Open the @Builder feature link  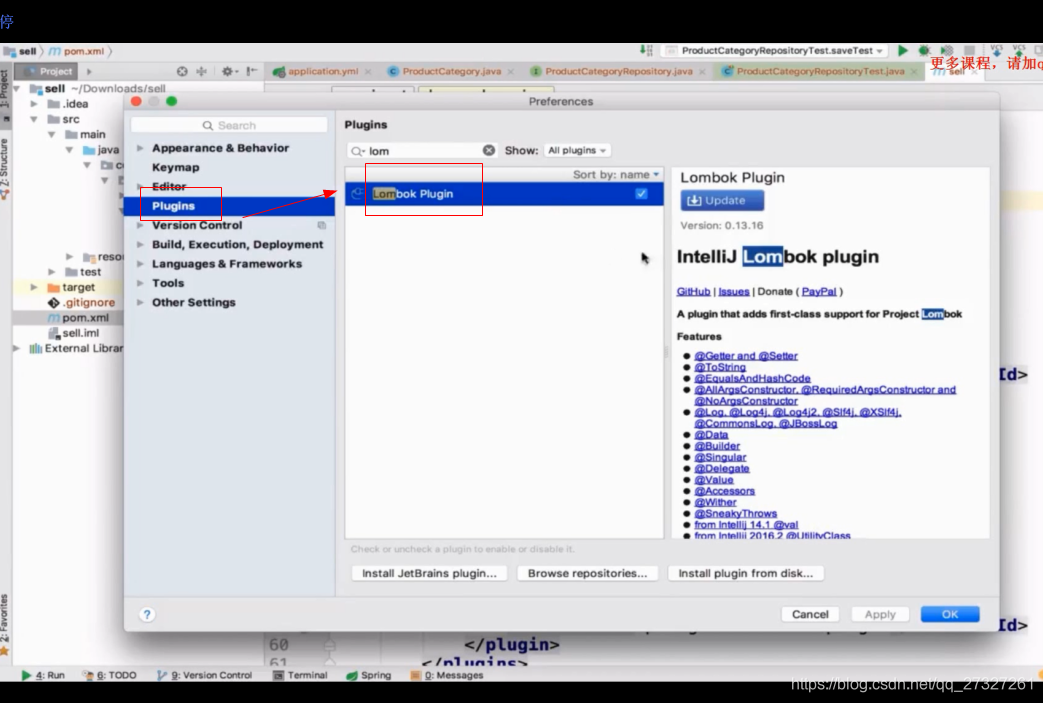717,446
